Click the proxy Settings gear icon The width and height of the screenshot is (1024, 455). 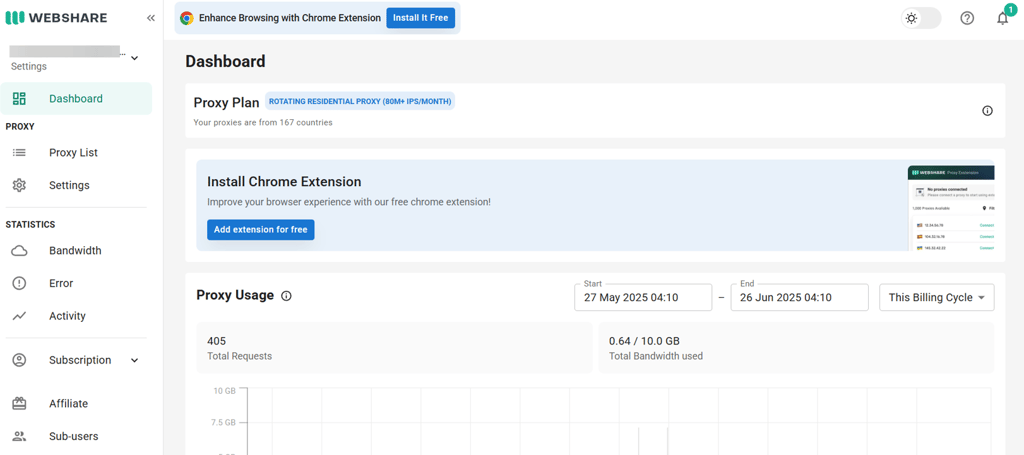point(20,185)
